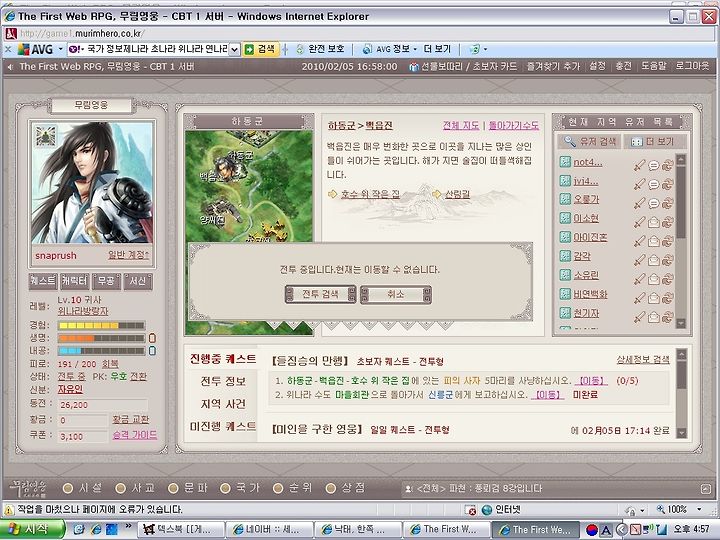Switch to the 전투 정보 tab
The image size is (720, 540).
(223, 381)
